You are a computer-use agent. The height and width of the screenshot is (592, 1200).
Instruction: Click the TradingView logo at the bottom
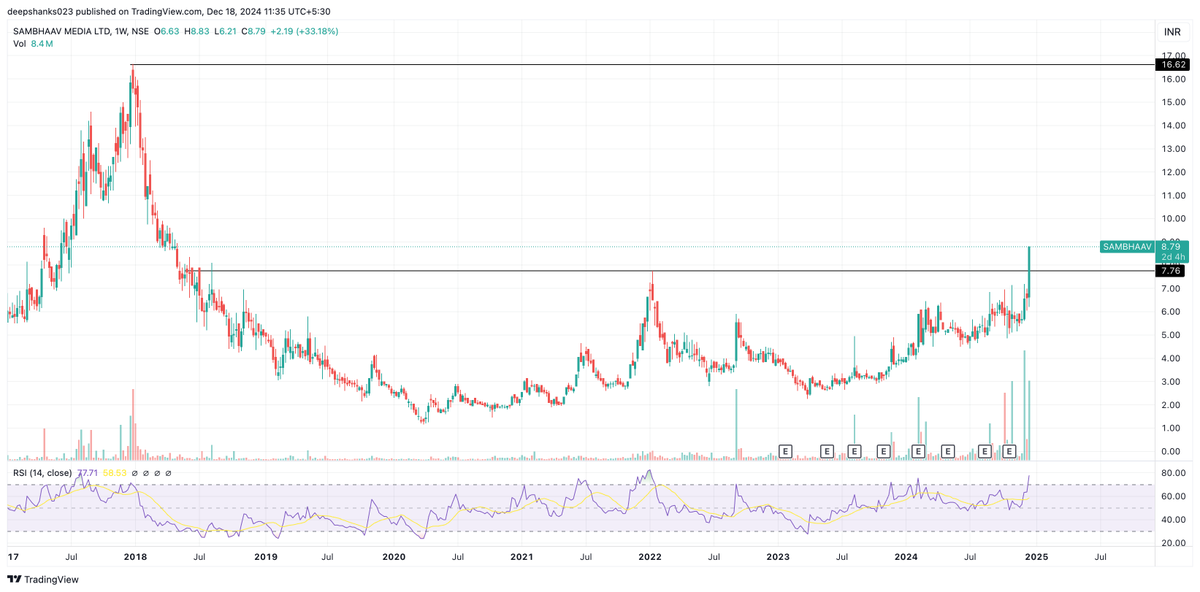pyautogui.click(x=42, y=579)
